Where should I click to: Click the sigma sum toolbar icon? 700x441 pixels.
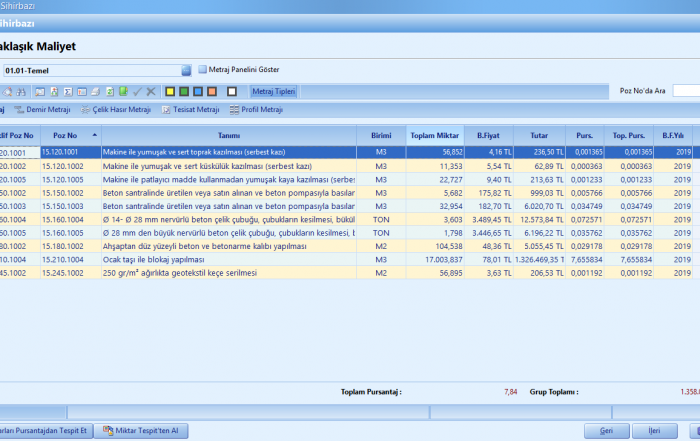[x=67, y=91]
